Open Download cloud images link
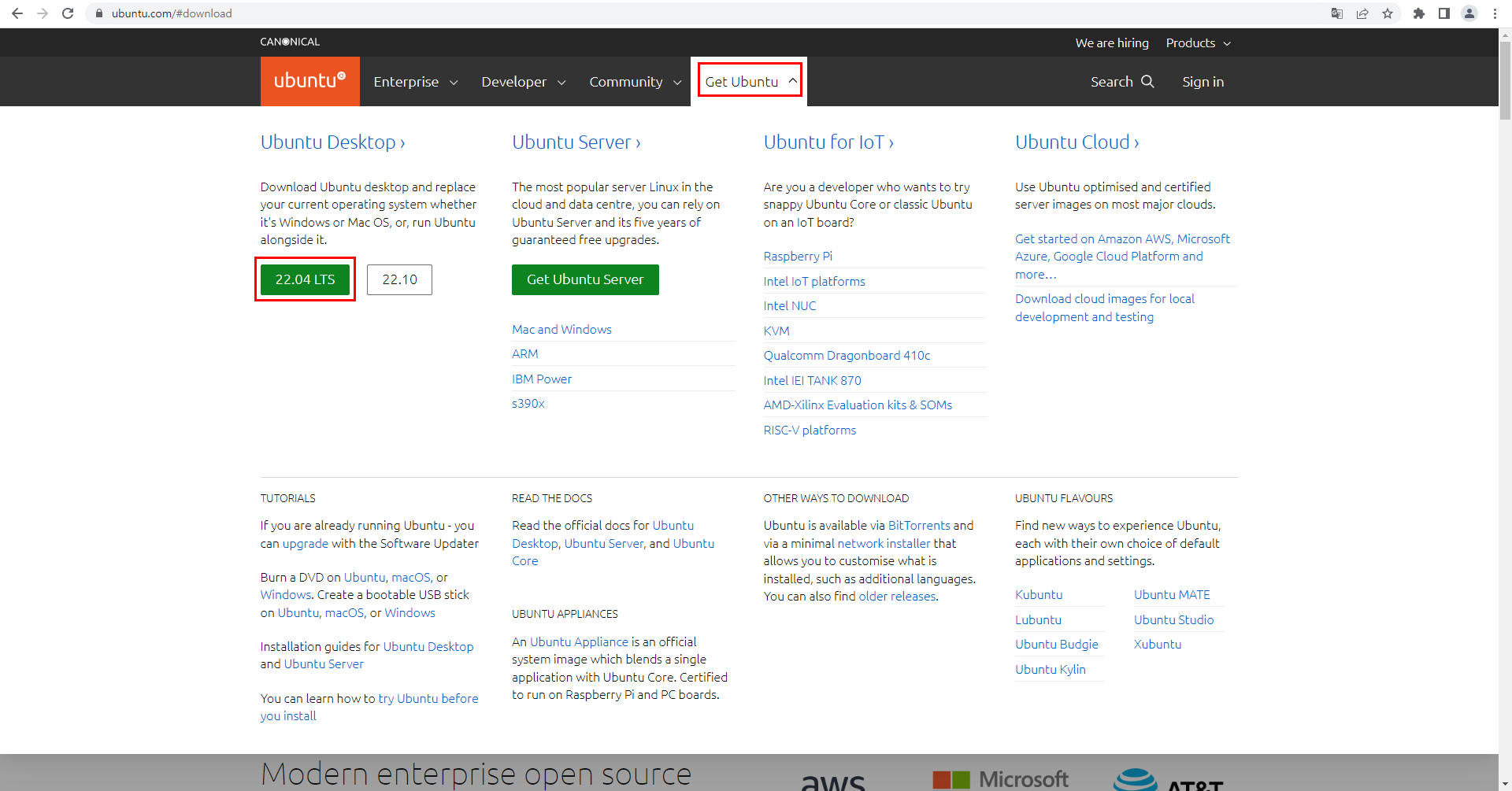The width and height of the screenshot is (1512, 791). coord(1104,308)
